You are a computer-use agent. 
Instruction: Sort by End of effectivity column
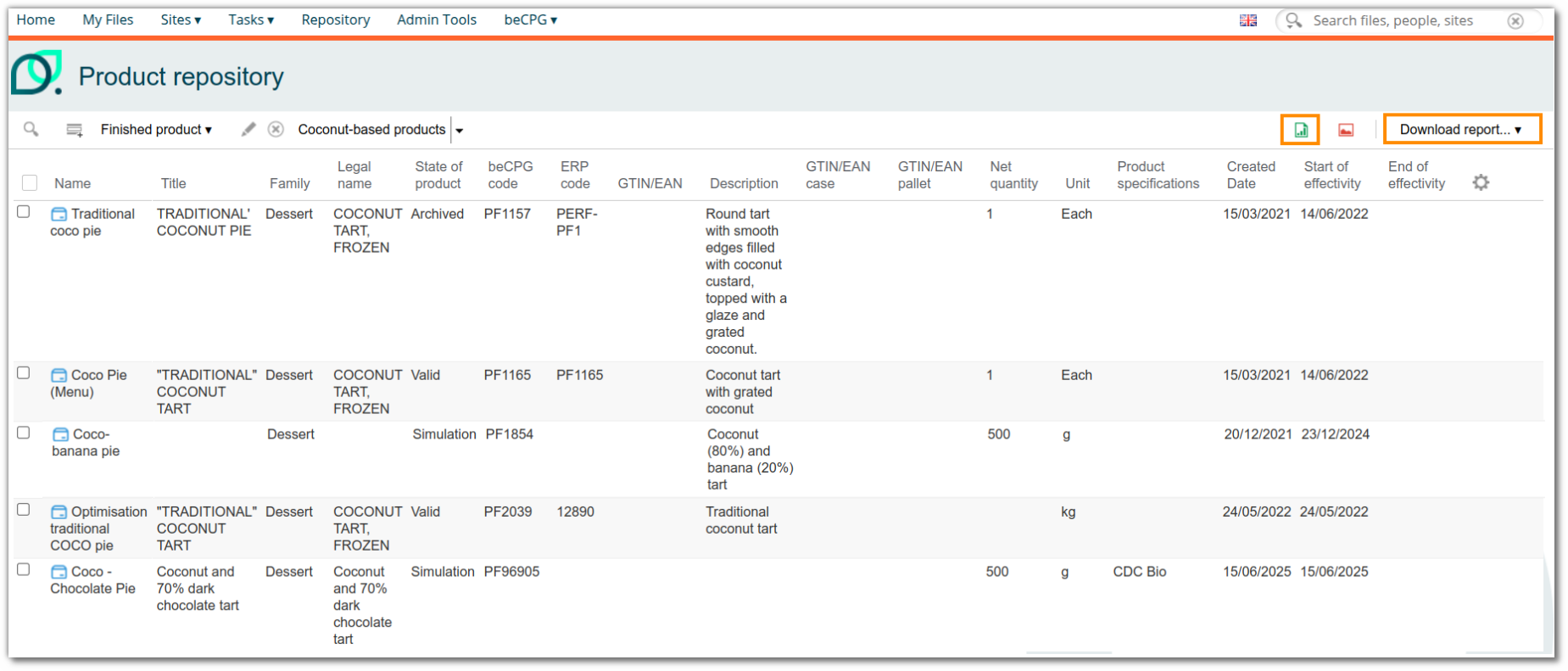[x=1416, y=175]
